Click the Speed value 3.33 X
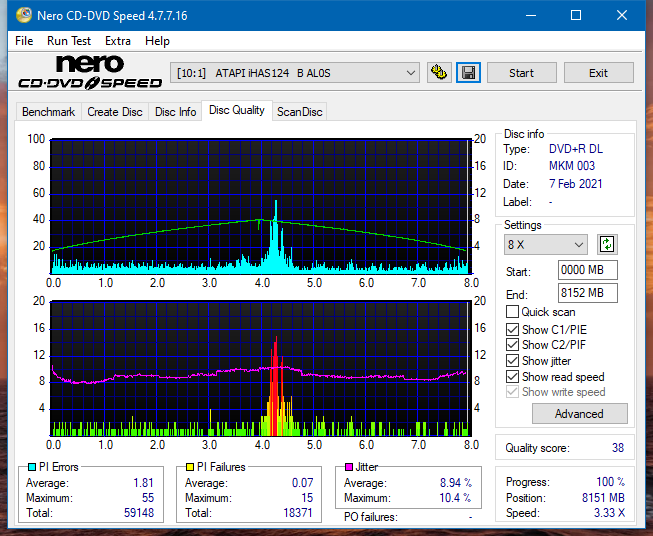Viewport: 653px width, 536px height. point(609,513)
